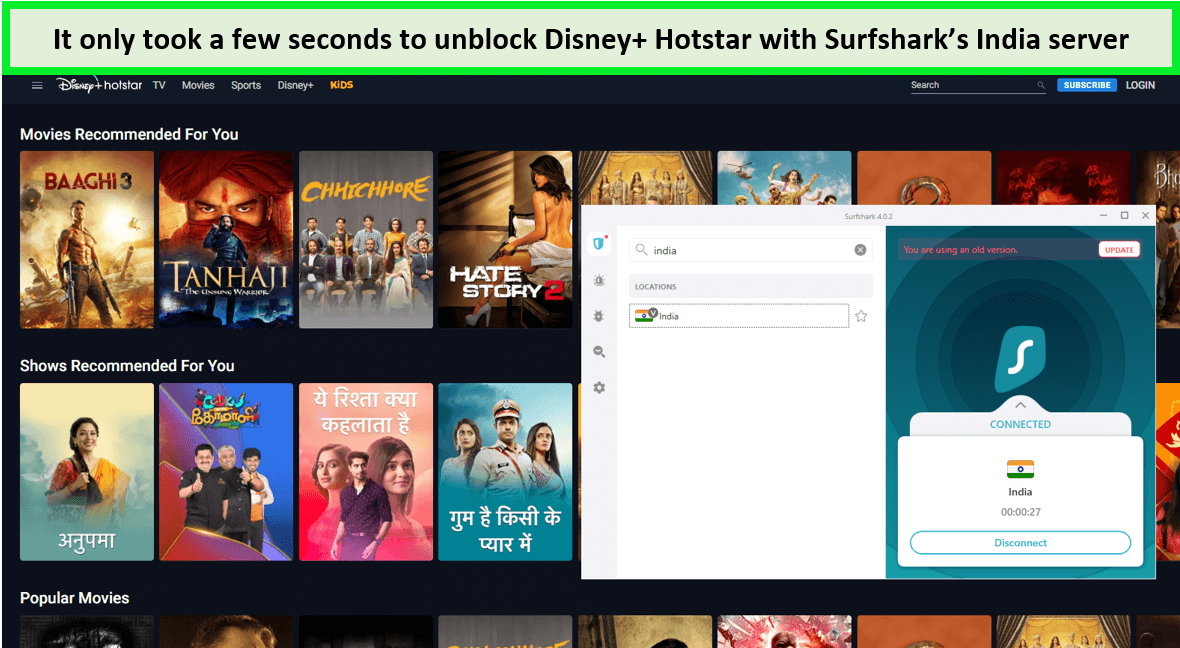Open the Ghum Hai Kisikey Pyaar Meiin thumbnail

(505, 472)
